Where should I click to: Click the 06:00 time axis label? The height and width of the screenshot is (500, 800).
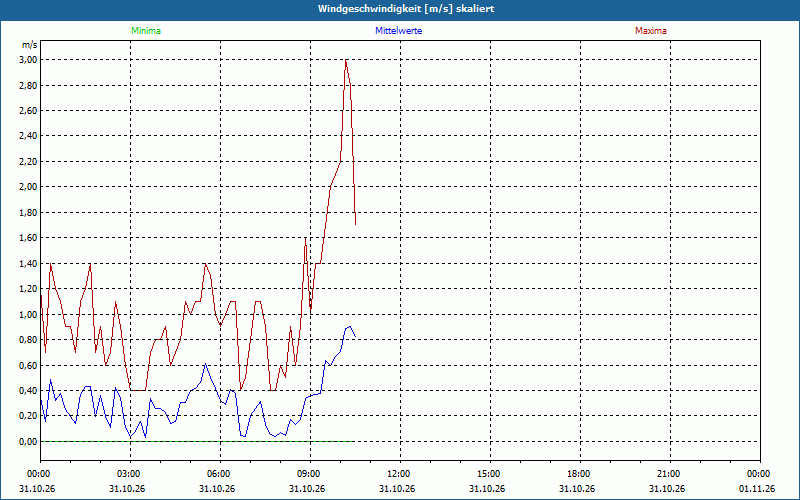220,474
